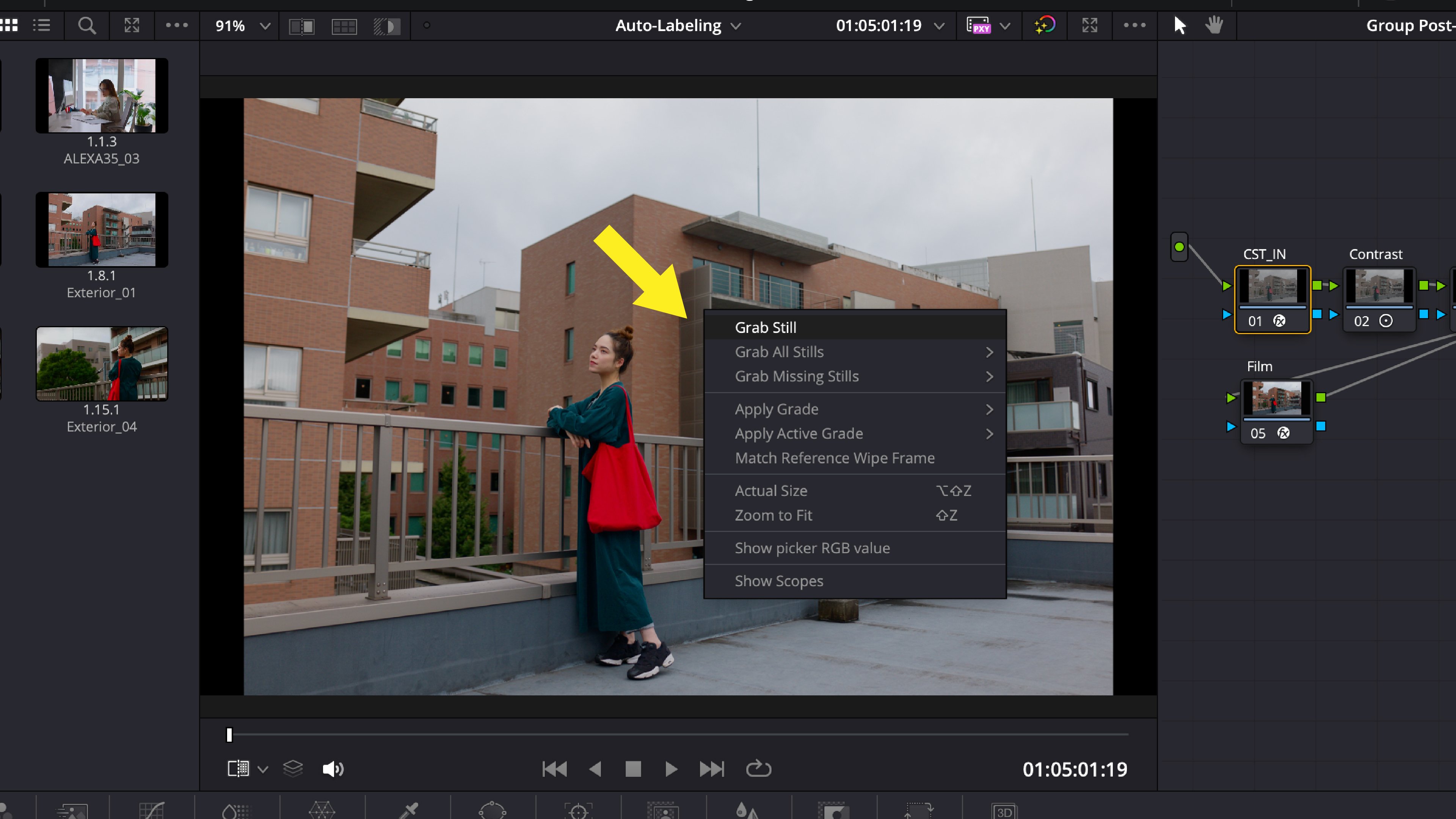The image size is (1456, 819).
Task: Click the loop playback button
Action: pos(759,769)
